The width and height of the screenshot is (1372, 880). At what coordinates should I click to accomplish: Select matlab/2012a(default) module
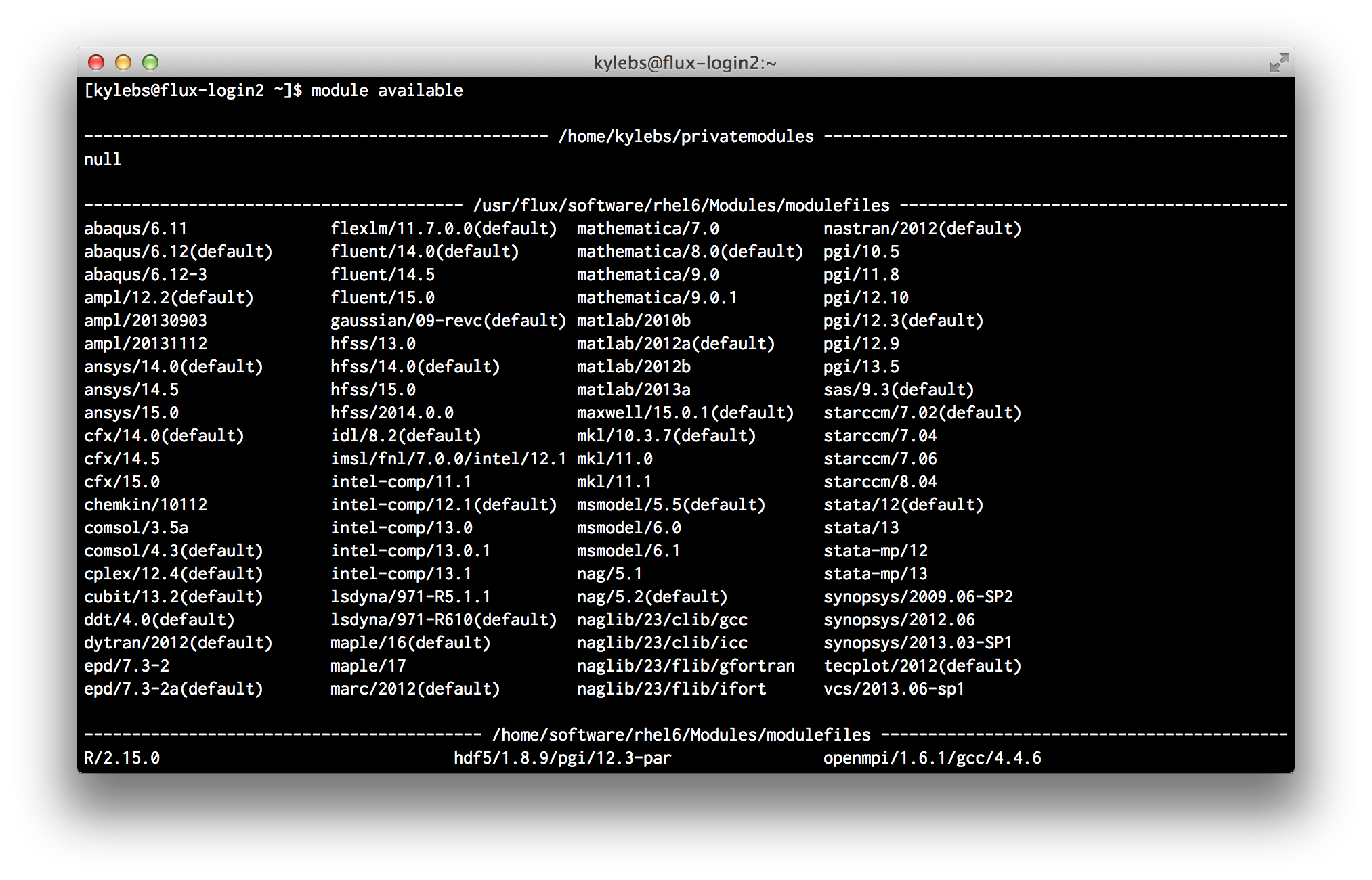click(676, 343)
